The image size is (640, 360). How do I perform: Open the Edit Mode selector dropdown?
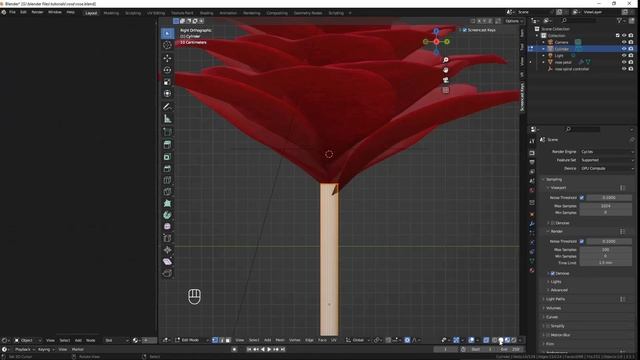click(192, 340)
